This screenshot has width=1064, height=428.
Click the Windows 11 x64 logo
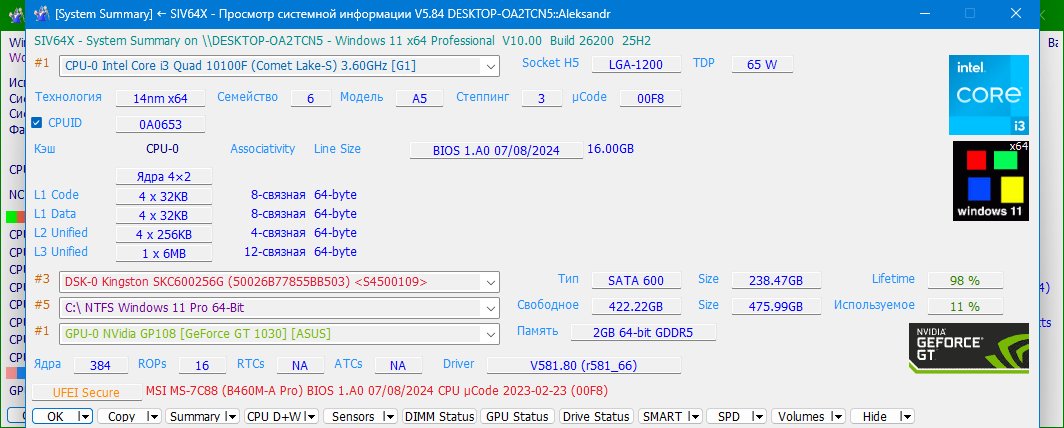coord(990,180)
